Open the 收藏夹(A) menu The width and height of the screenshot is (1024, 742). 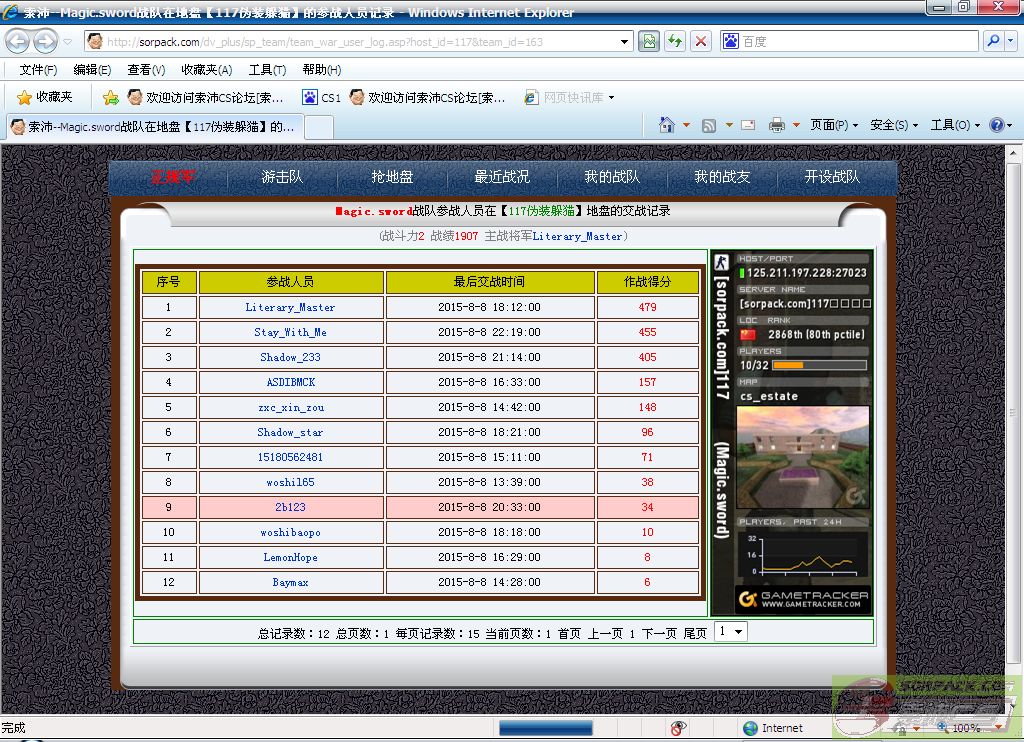pyautogui.click(x=206, y=70)
